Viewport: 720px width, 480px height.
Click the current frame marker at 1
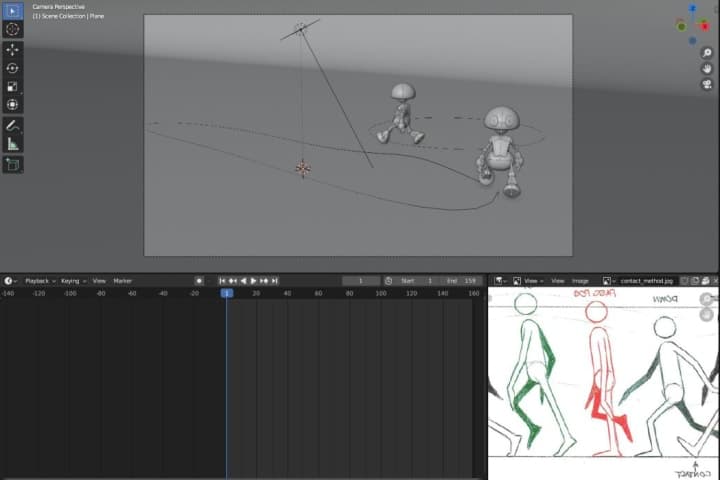[x=227, y=293]
